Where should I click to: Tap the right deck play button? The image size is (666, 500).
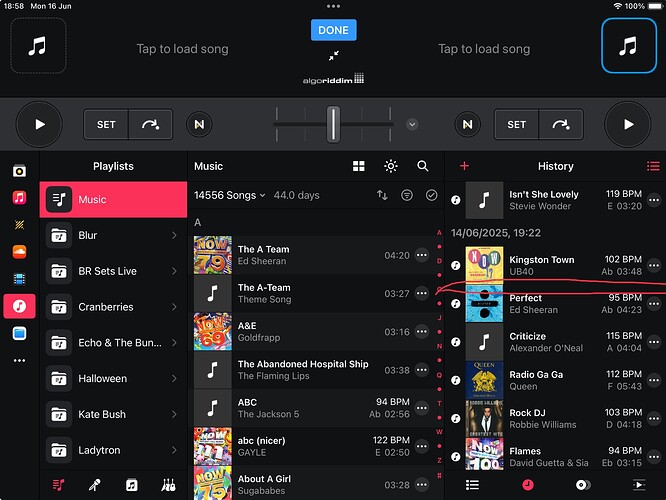tap(628, 124)
